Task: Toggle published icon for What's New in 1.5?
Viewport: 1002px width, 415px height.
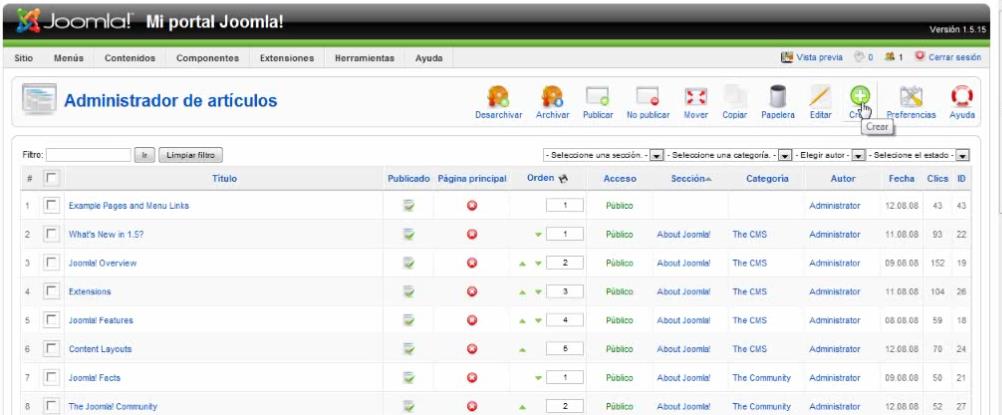Action: 408,234
